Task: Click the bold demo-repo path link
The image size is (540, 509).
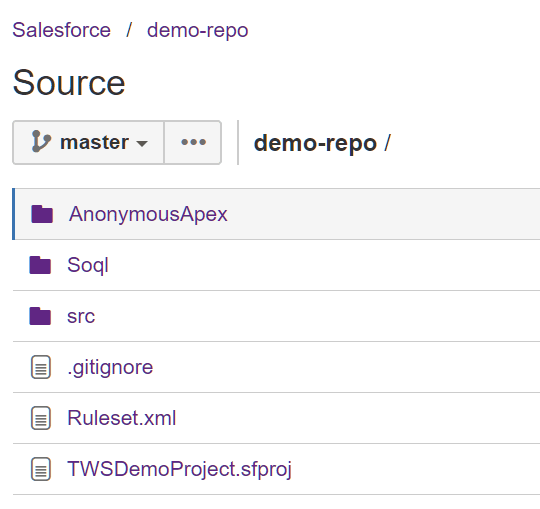Action: [315, 143]
